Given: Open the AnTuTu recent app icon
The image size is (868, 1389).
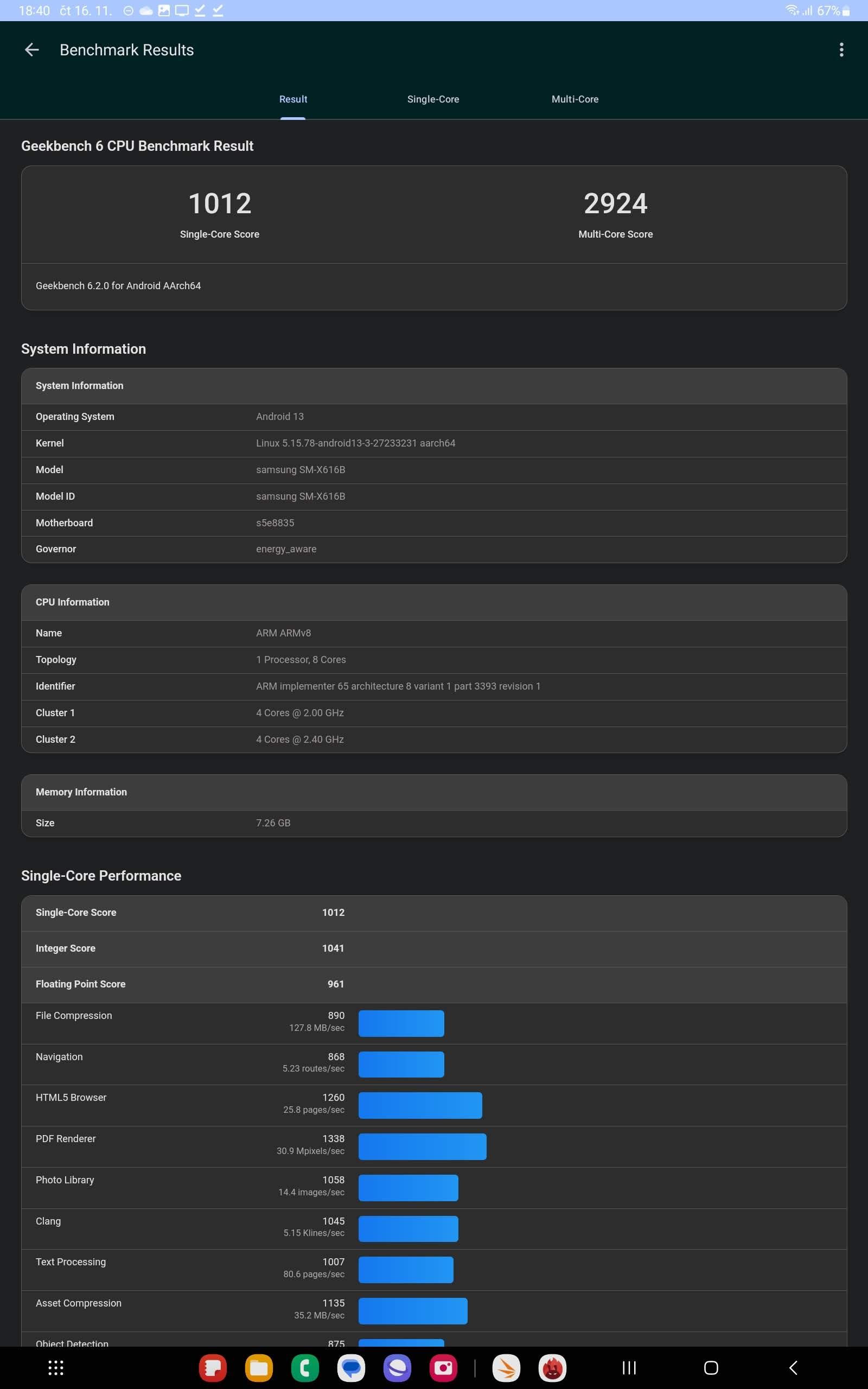Looking at the screenshot, I should [x=552, y=1368].
